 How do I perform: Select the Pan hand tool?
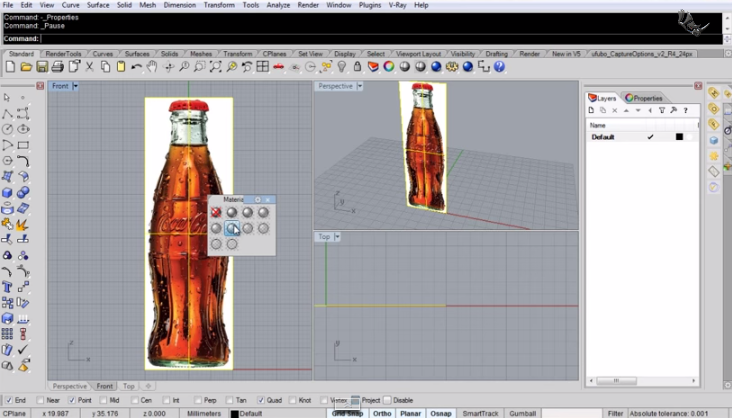(x=152, y=67)
